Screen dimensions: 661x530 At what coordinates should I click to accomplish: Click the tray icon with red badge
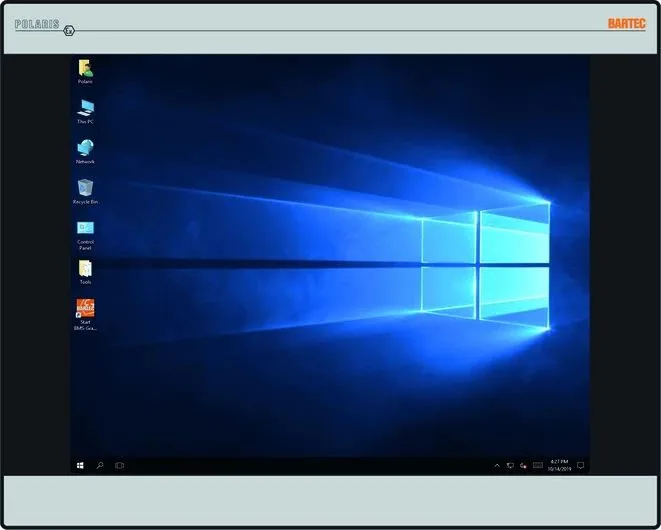[x=523, y=466]
